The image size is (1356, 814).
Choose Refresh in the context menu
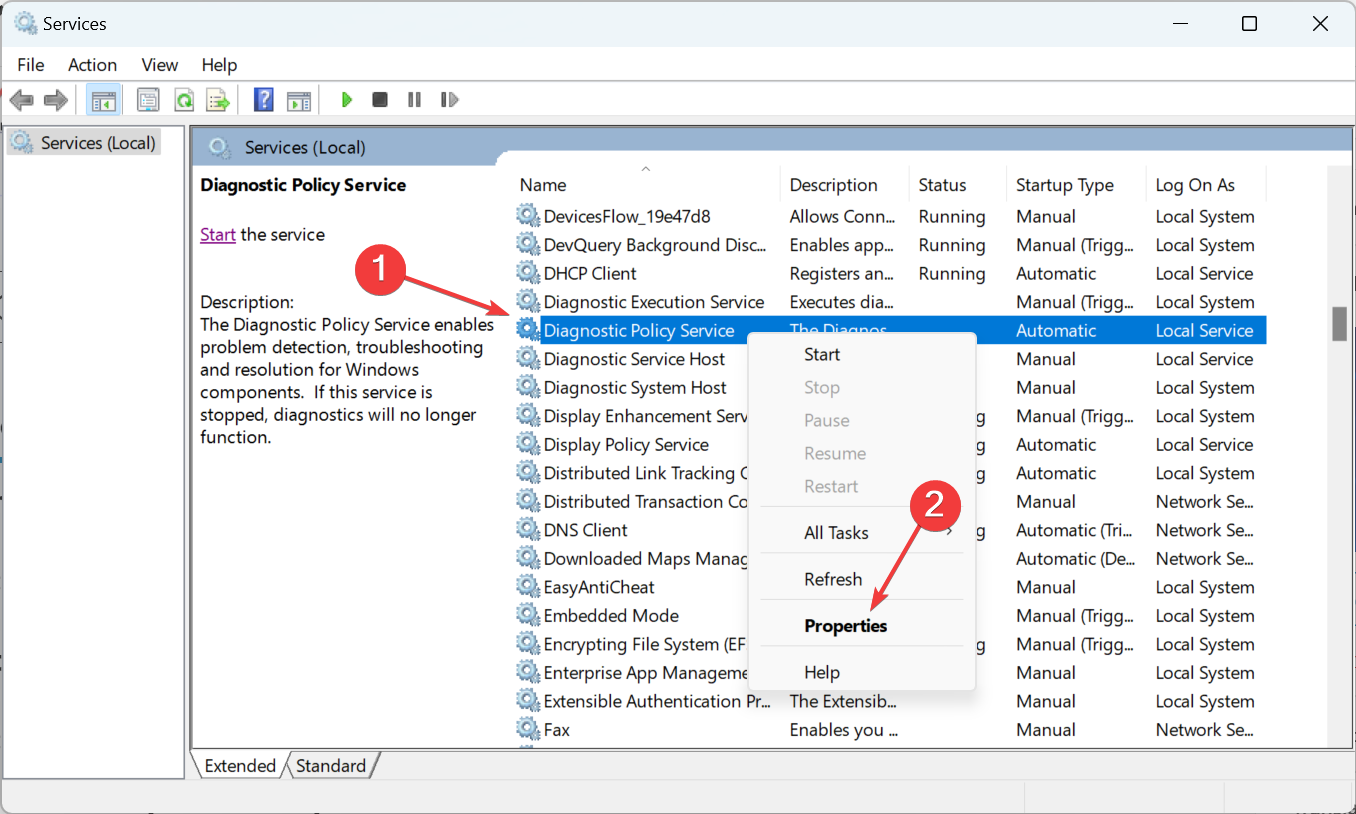tap(861, 579)
